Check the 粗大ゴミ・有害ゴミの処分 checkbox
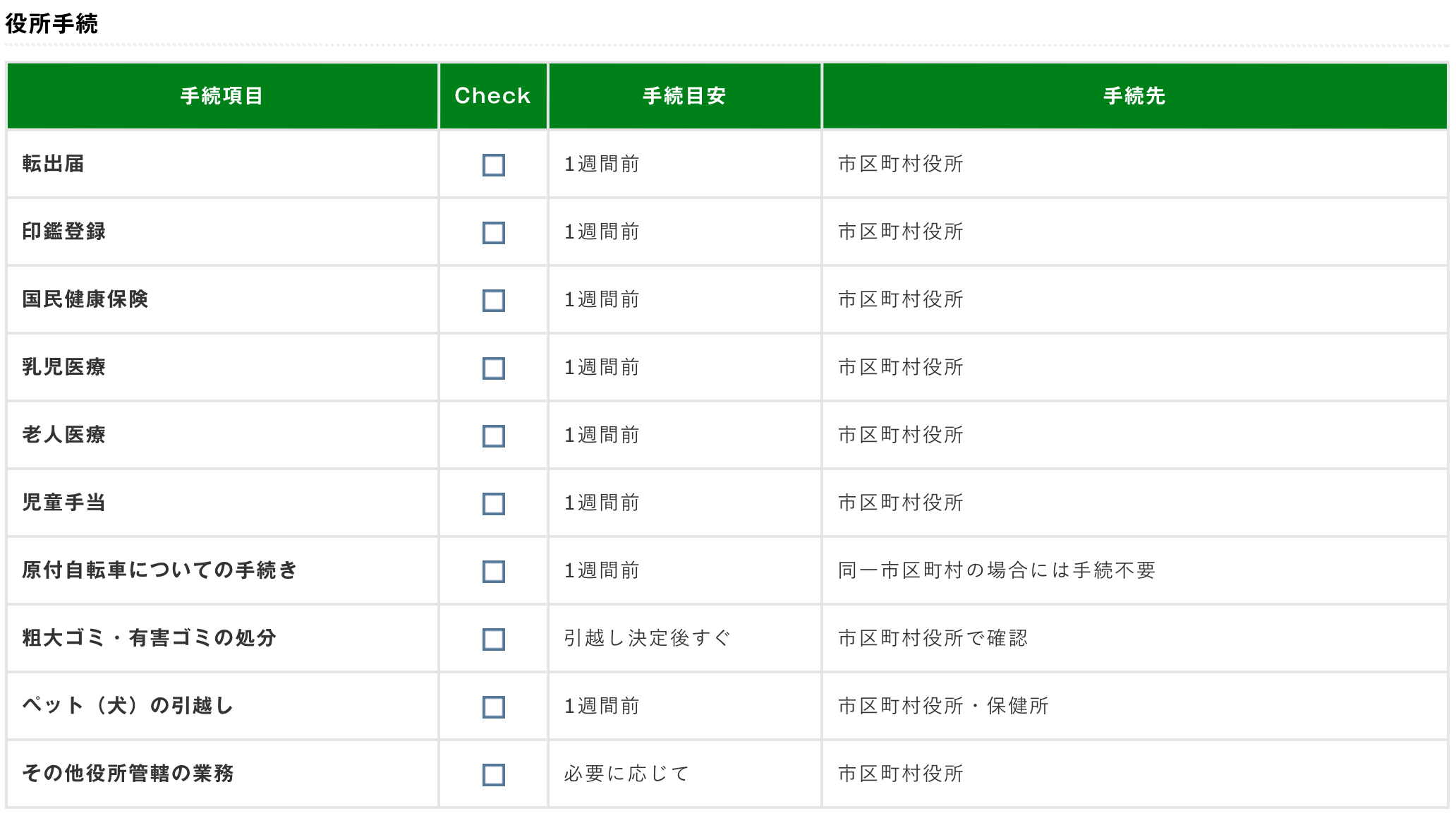This screenshot has height=823, width=1456. click(493, 639)
